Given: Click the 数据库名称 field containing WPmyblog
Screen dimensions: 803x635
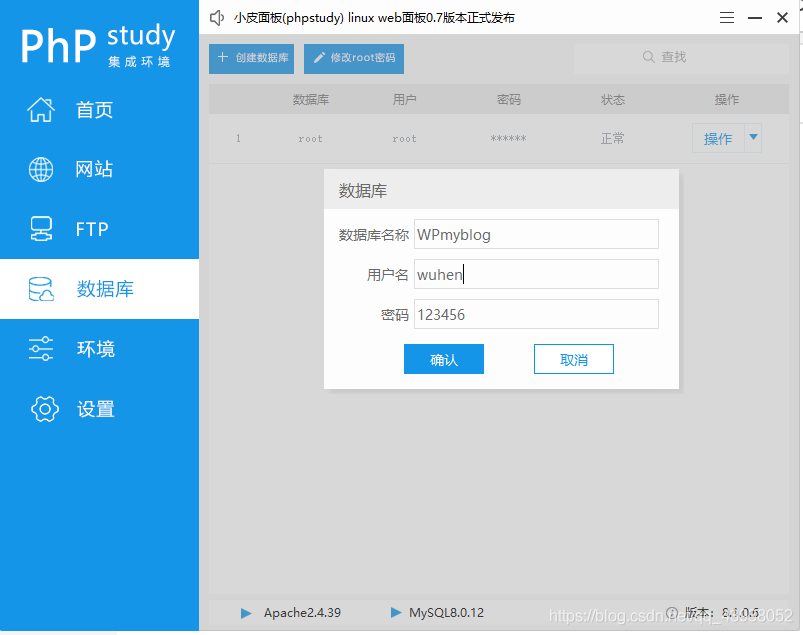Looking at the screenshot, I should point(536,235).
